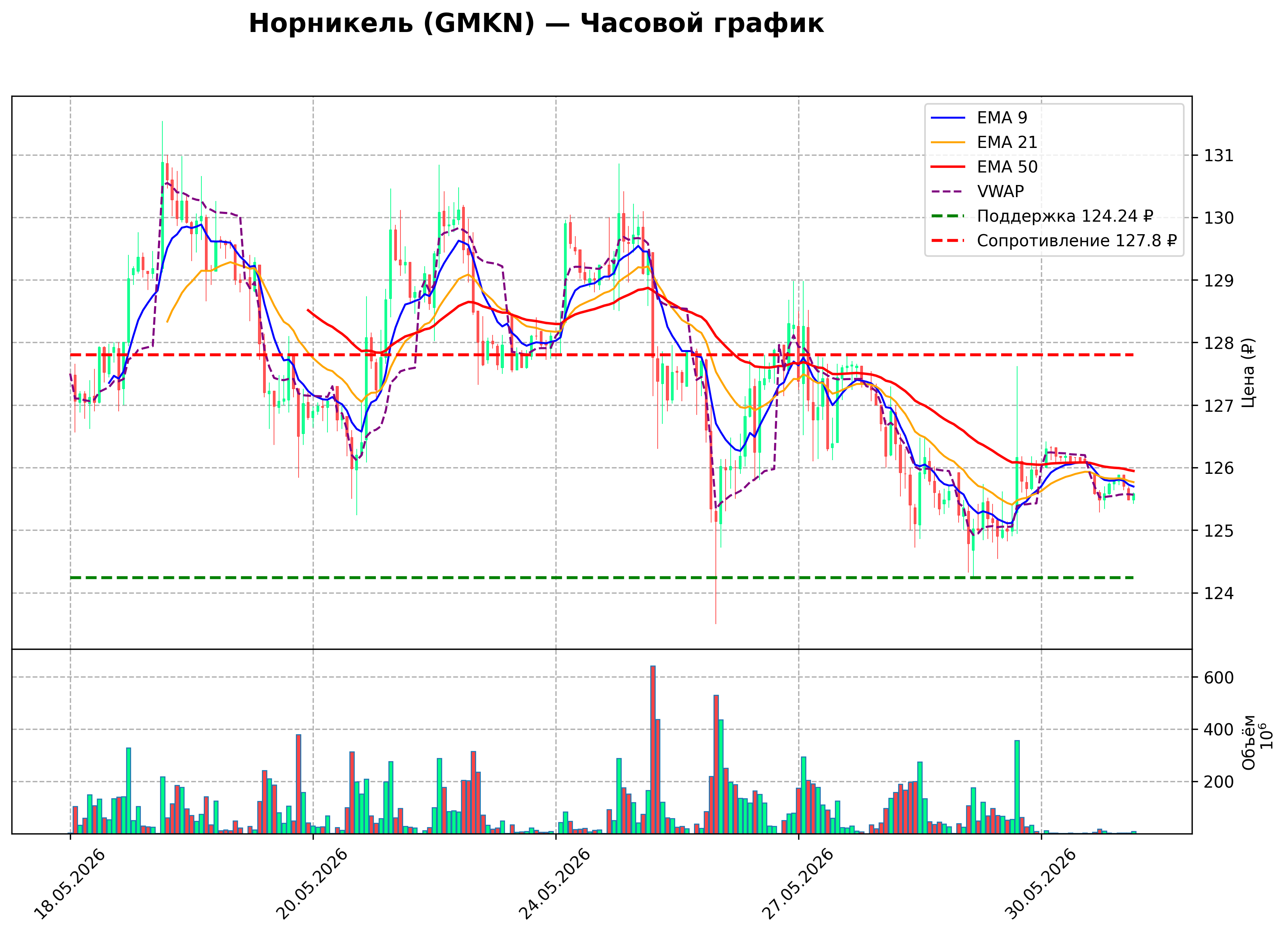The image size is (1288, 934).
Task: Click the 129 price axis tick label
Action: 1219,281
